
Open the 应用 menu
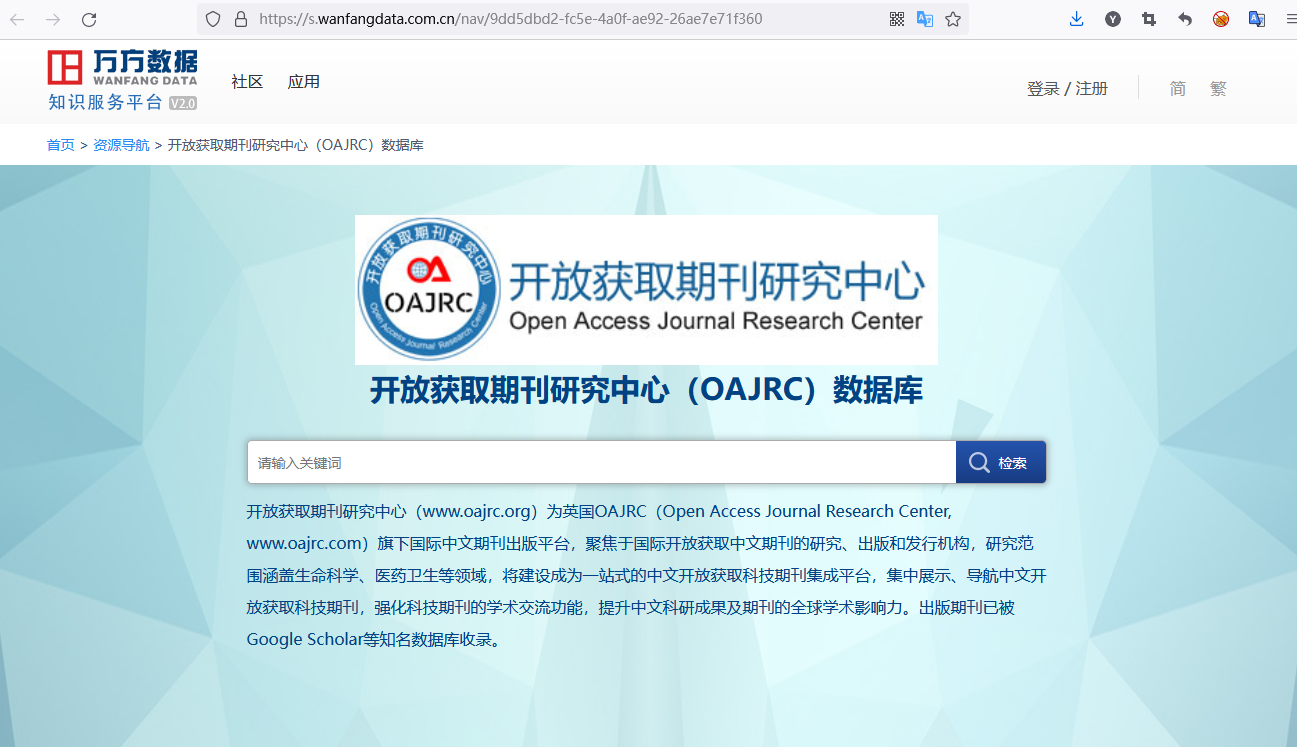tap(304, 82)
